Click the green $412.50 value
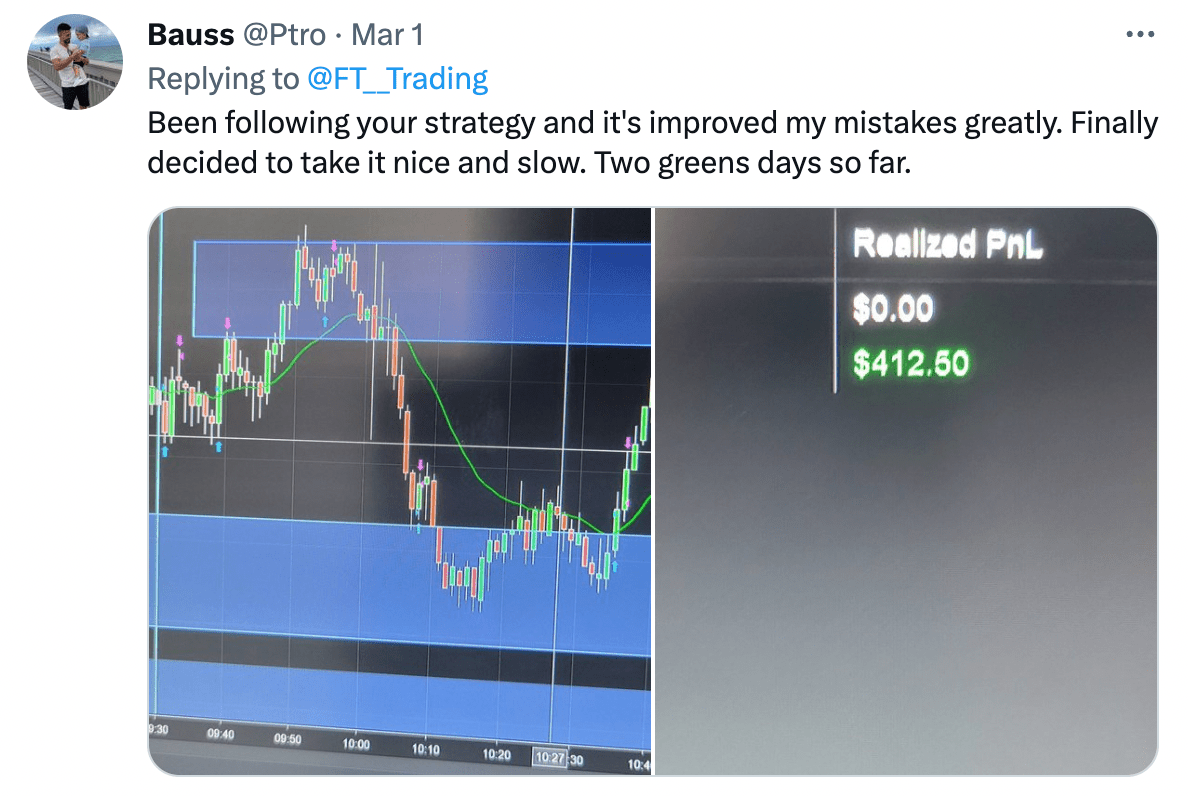The height and width of the screenshot is (796, 1188). (911, 363)
